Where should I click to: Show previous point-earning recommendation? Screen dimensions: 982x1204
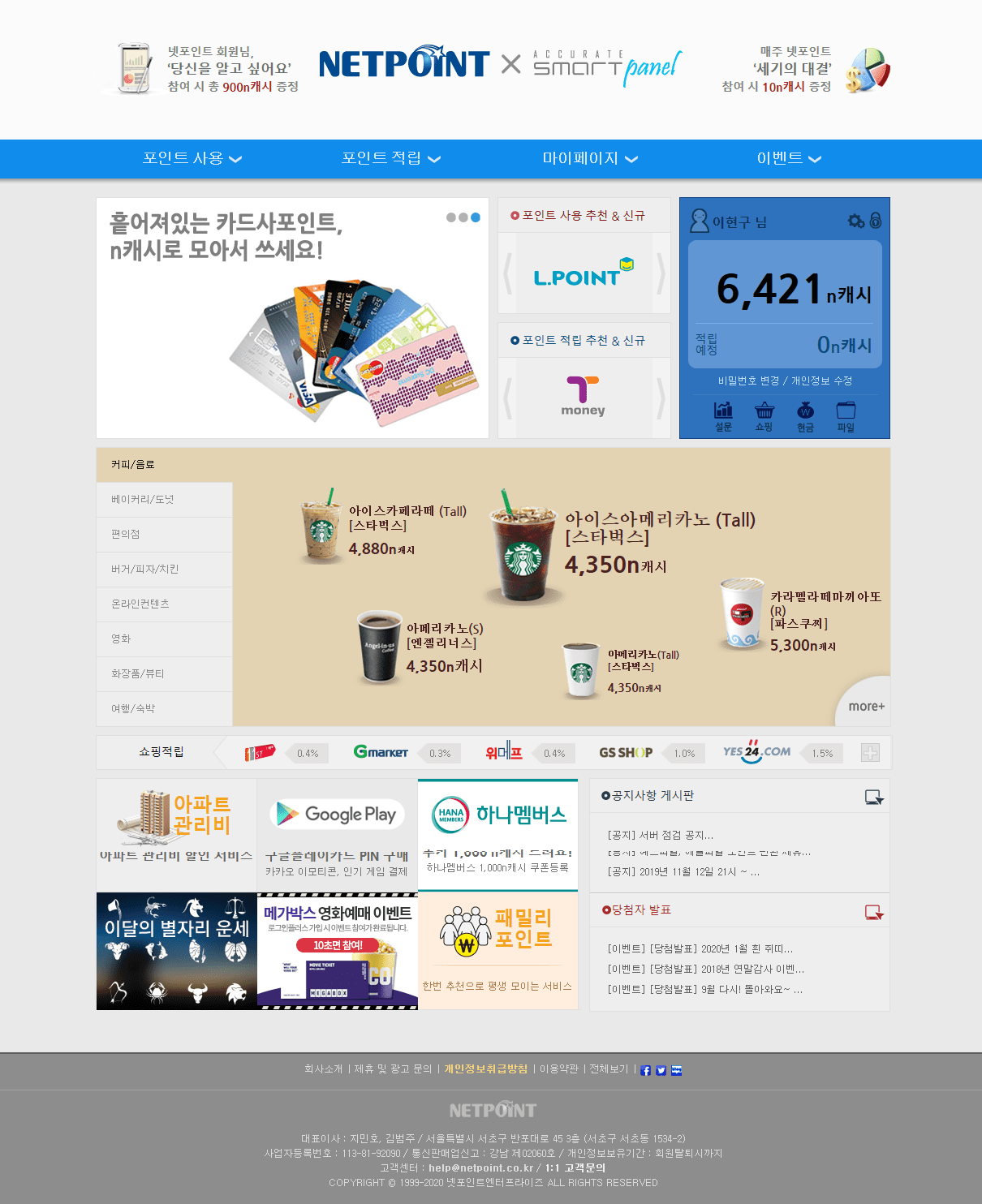507,398
